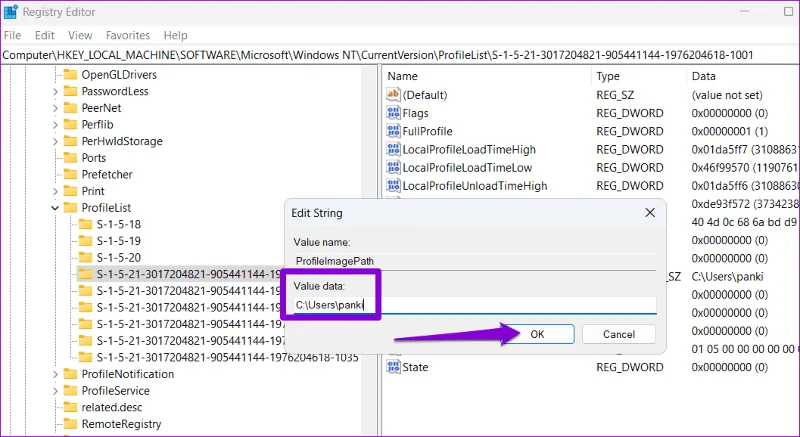The image size is (800, 437).
Task: Click the 0x00000001 (1) data cell
Action: click(x=730, y=131)
